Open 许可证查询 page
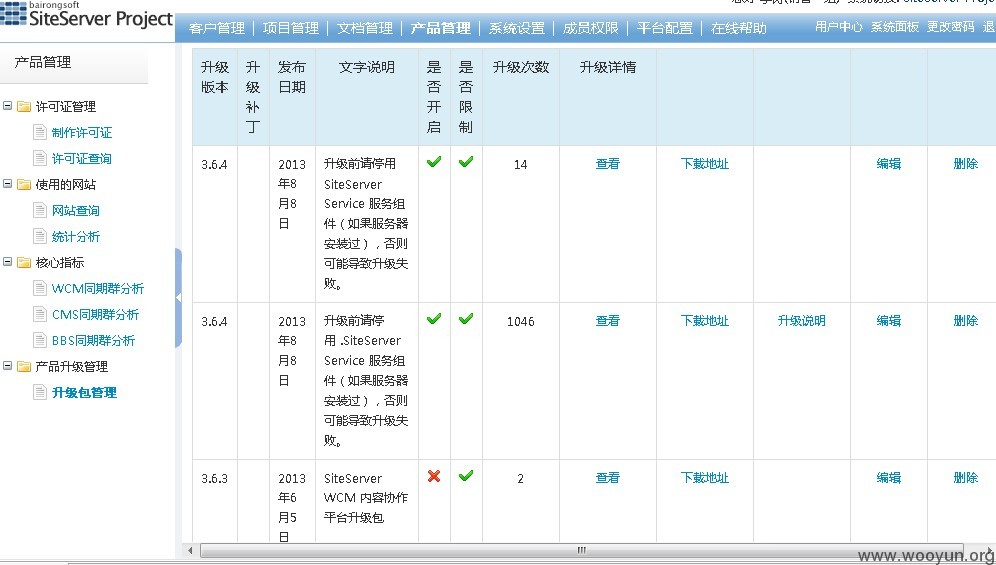 (82, 158)
